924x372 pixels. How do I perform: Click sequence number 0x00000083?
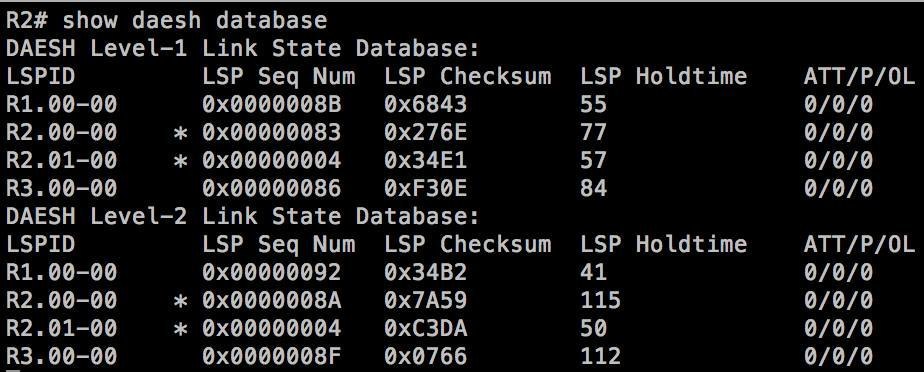point(272,132)
